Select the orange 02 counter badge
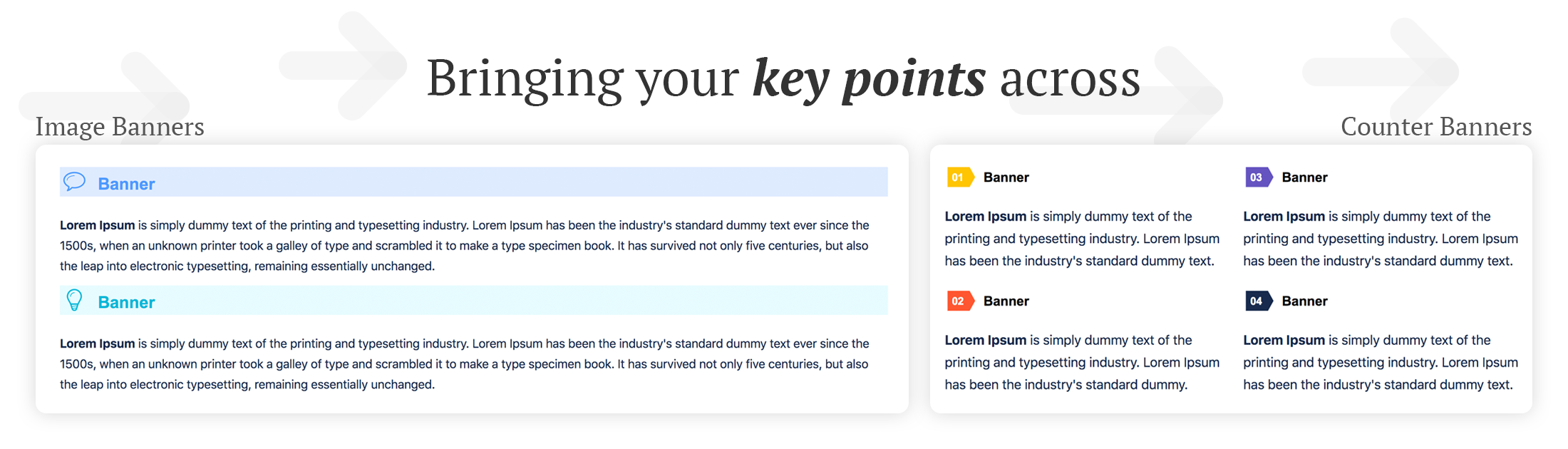The image size is (1568, 449). tap(959, 301)
